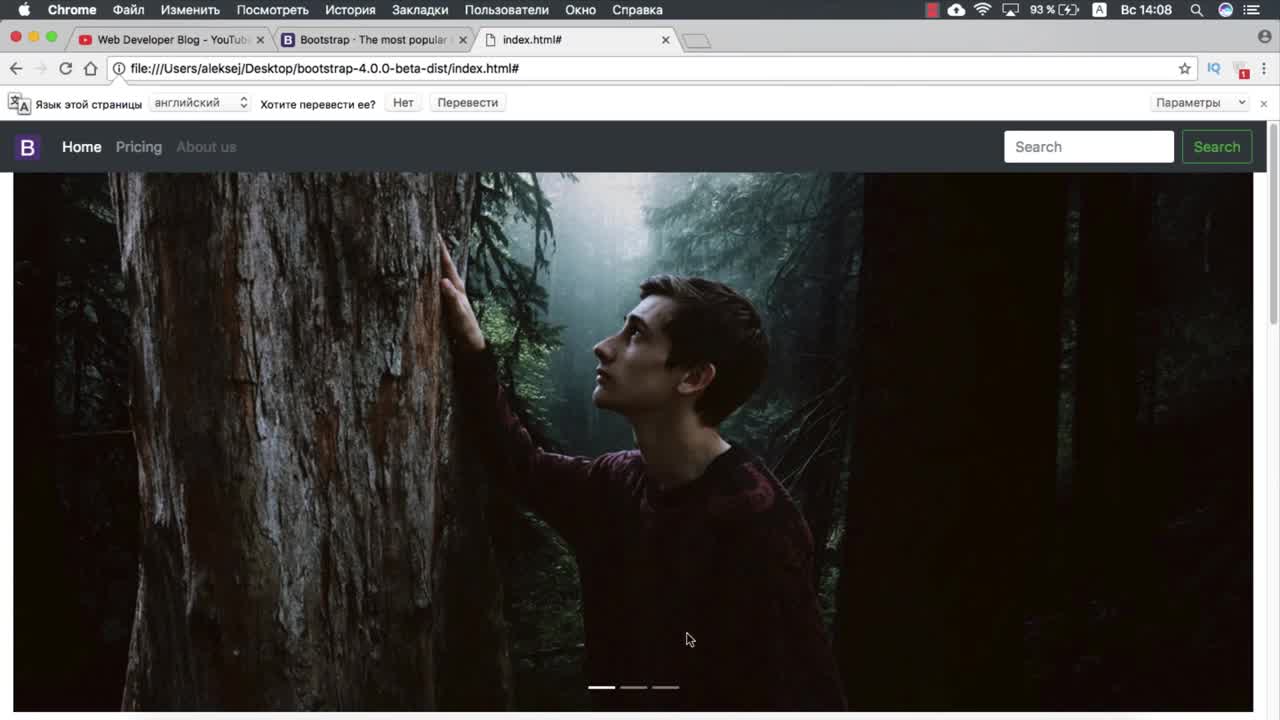
Task: Select the third carousel slide indicator
Action: tap(666, 687)
